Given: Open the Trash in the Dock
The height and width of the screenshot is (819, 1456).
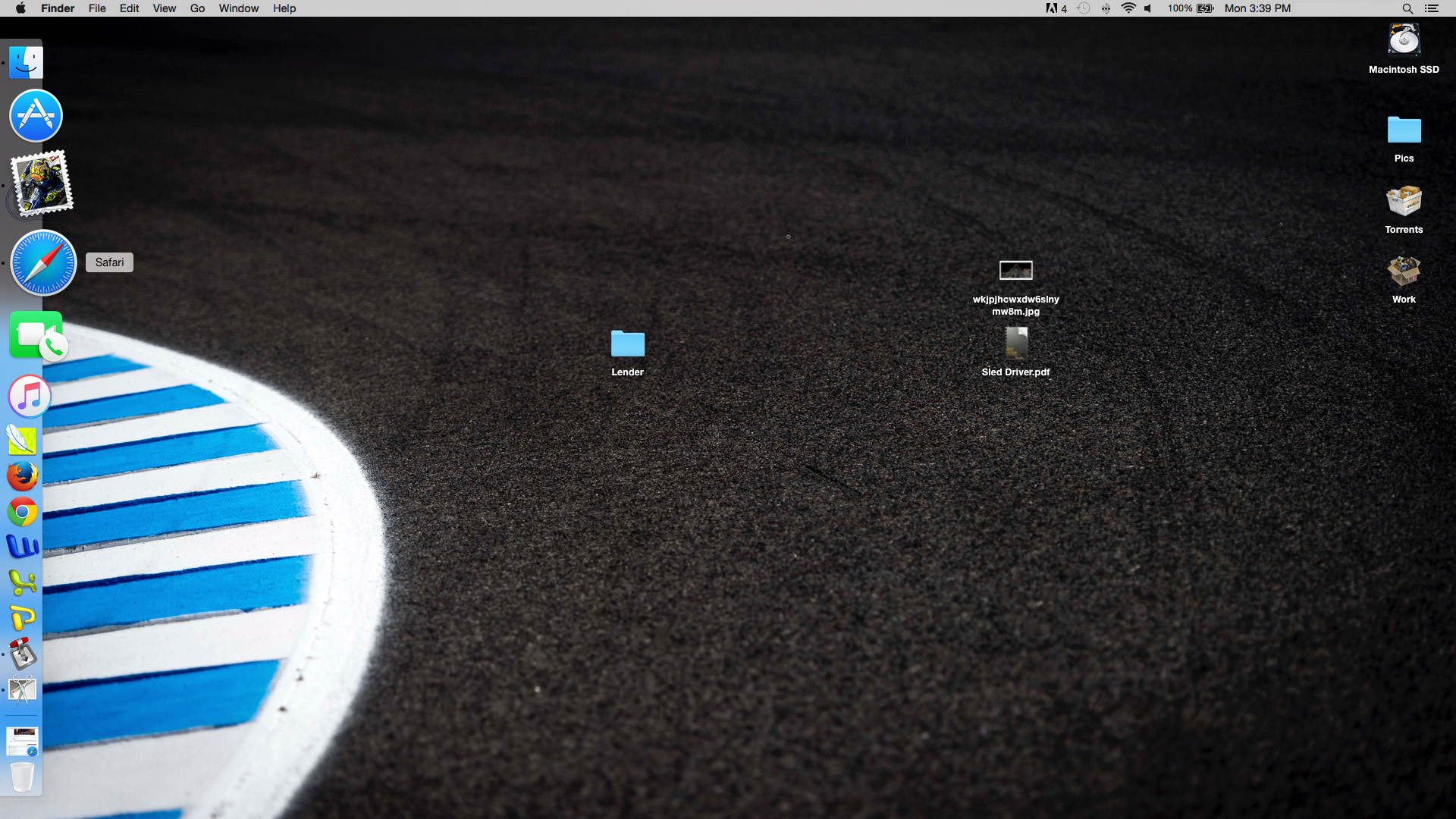Looking at the screenshot, I should 22,777.
